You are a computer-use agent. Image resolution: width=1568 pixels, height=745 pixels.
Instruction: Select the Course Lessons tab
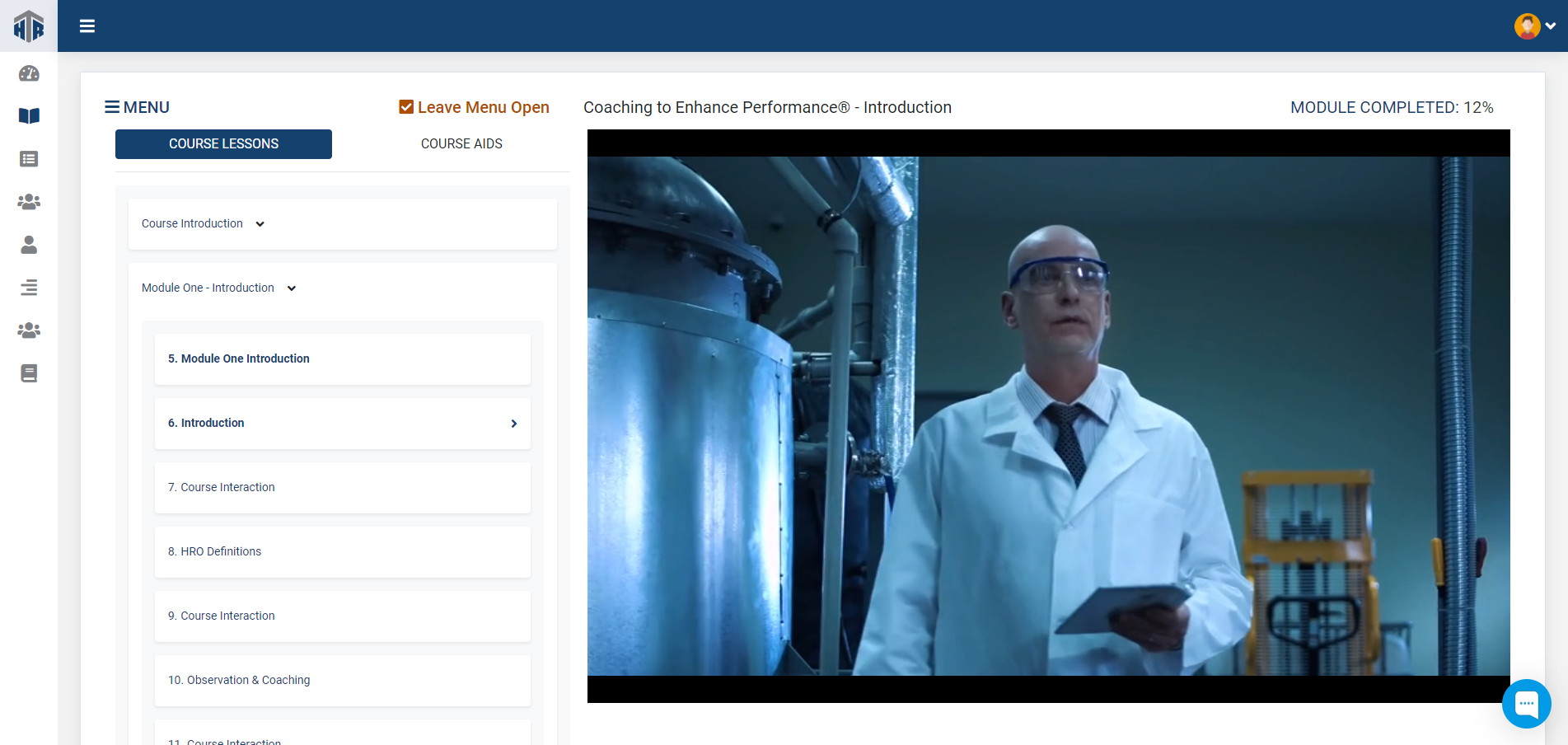(x=223, y=144)
